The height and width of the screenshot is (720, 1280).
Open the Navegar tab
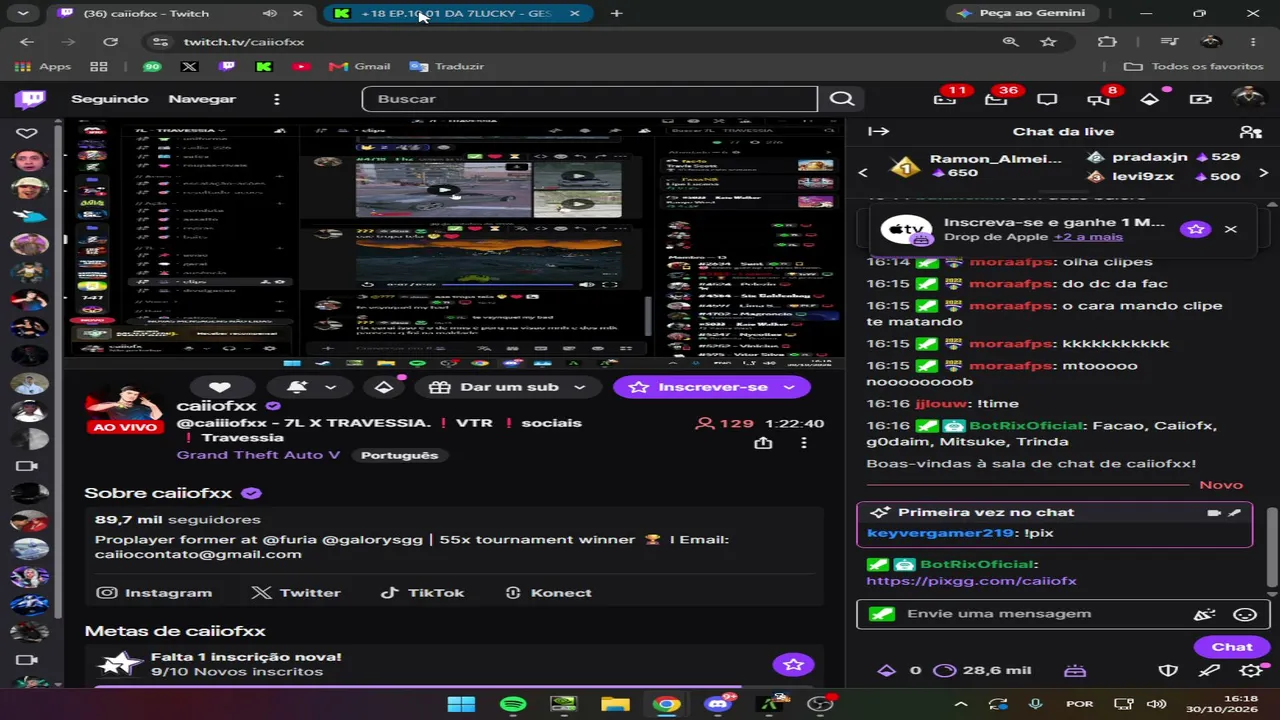[202, 99]
